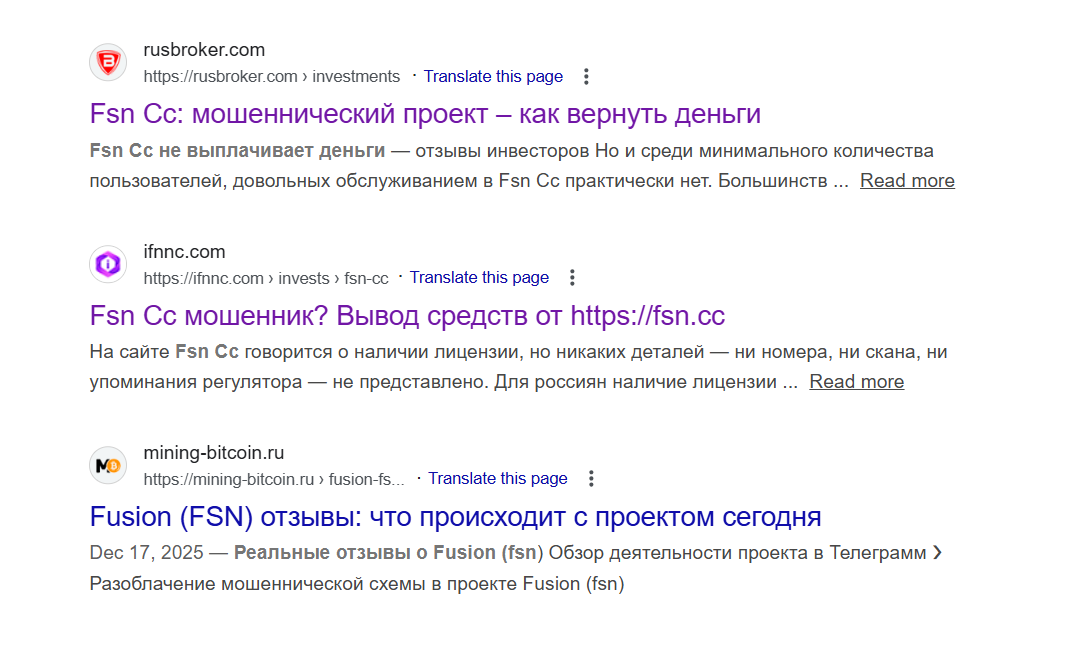Open three-dot options for ifnnc.com result
Screen dimensions: 1070x645
click(x=572, y=278)
